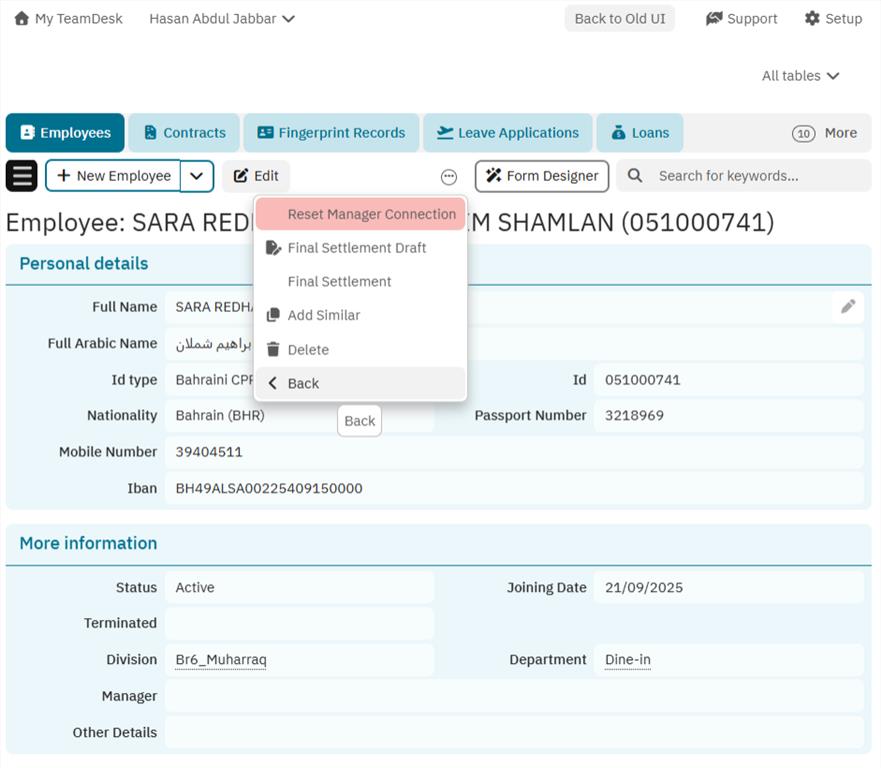Screen dimensions: 881x768
Task: Click the search magnifier icon
Action: pyautogui.click(x=635, y=176)
